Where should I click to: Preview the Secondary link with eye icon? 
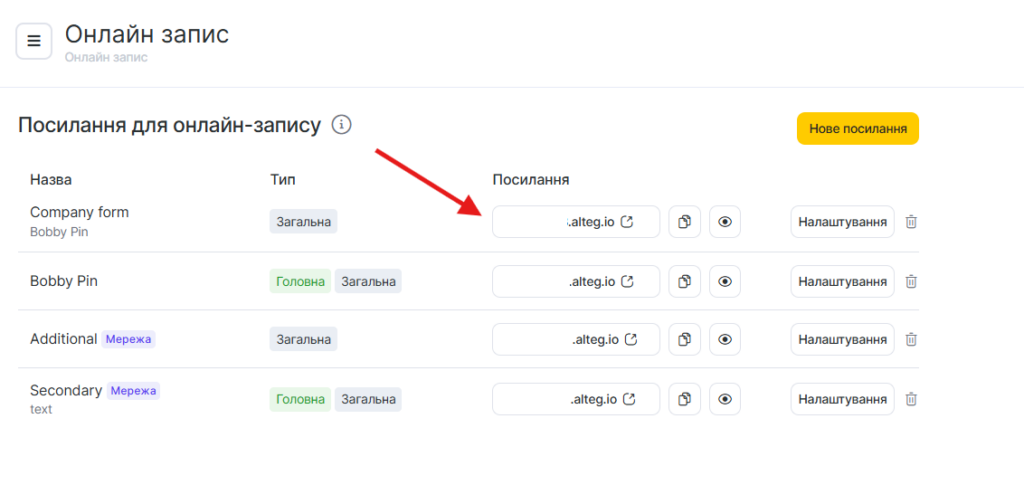pos(725,399)
